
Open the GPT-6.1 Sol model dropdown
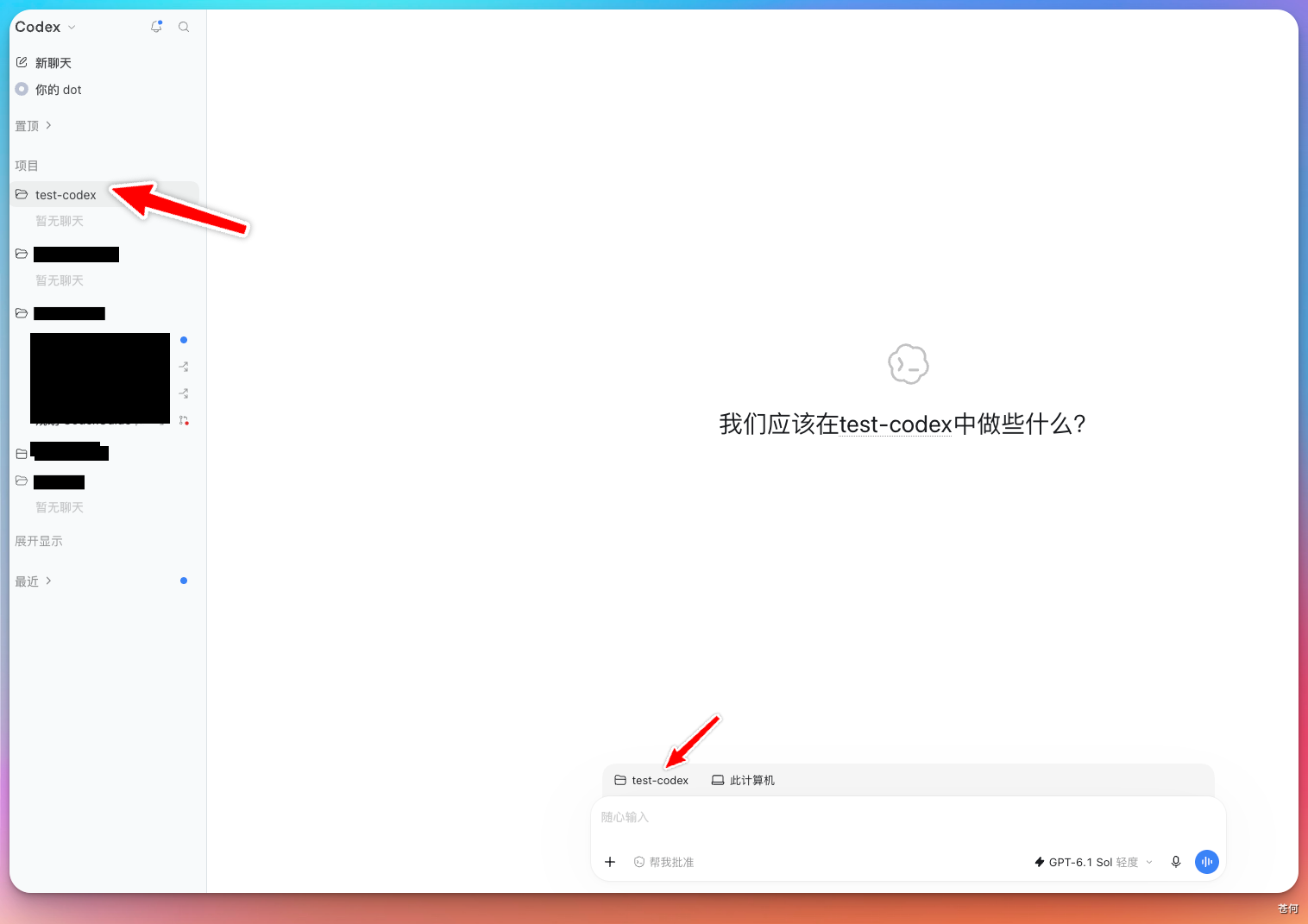[1093, 862]
